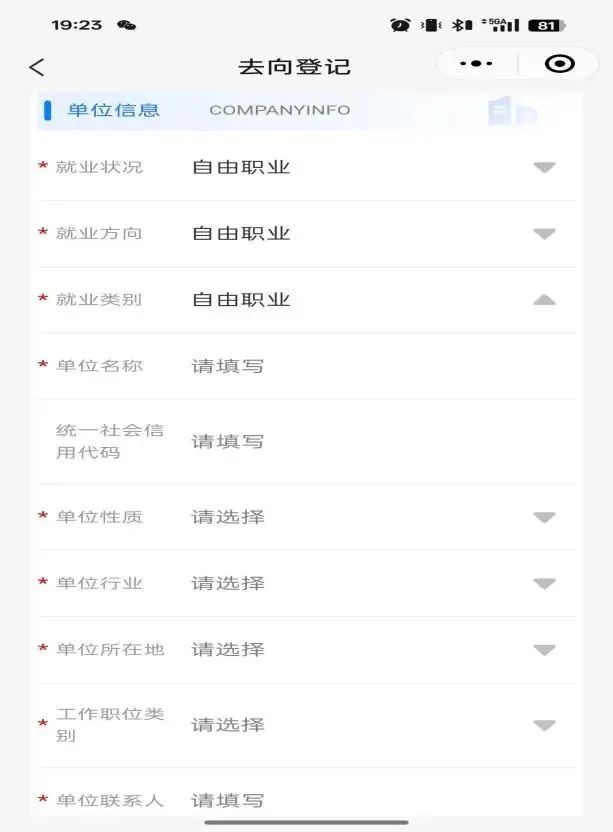Tap the Bluetooth status icon
The height and width of the screenshot is (832, 613).
[x=462, y=25]
